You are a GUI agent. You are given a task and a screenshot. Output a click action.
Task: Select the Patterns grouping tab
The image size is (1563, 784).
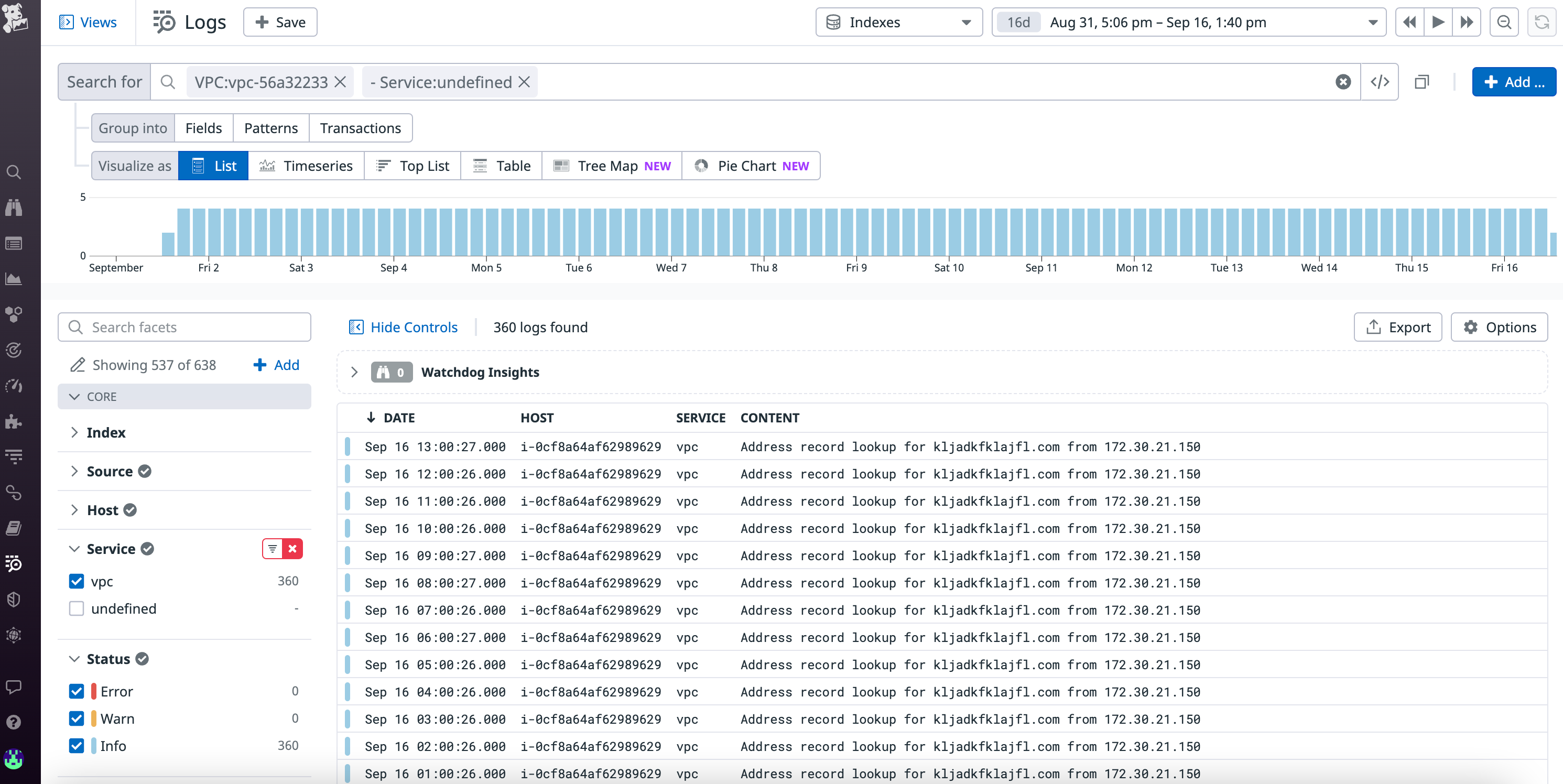pyautogui.click(x=270, y=128)
